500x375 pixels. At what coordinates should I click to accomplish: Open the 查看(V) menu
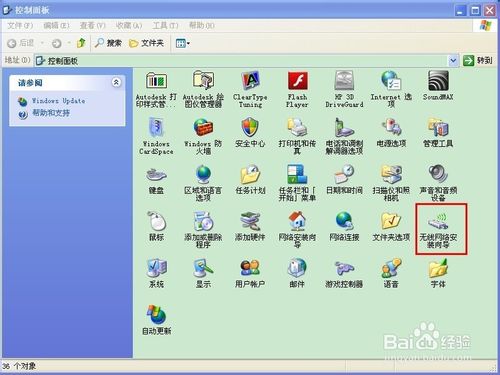(93, 25)
